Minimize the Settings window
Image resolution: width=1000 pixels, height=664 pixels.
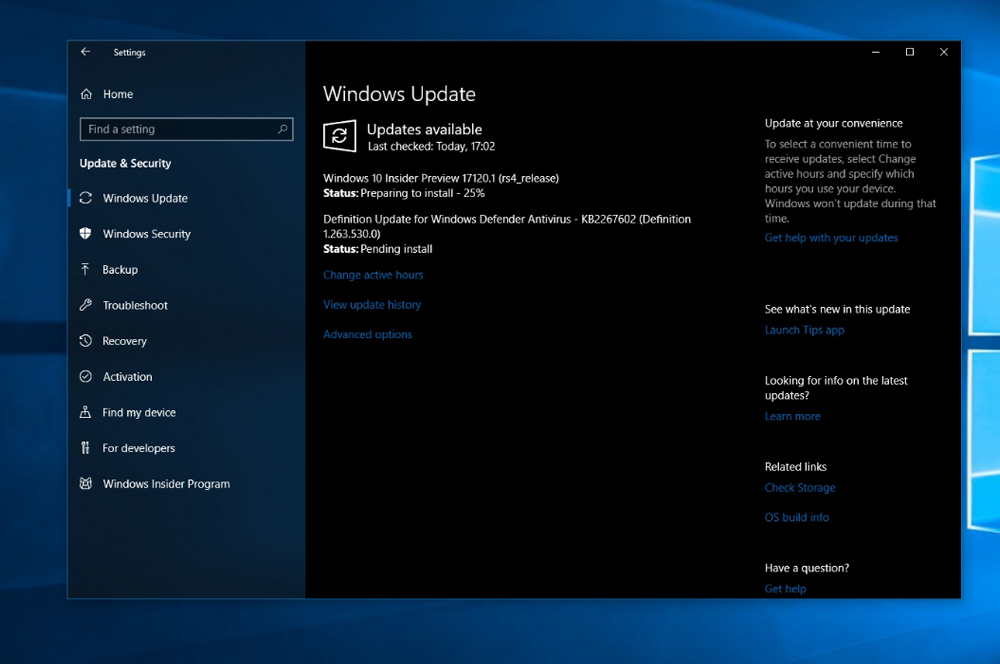876,52
